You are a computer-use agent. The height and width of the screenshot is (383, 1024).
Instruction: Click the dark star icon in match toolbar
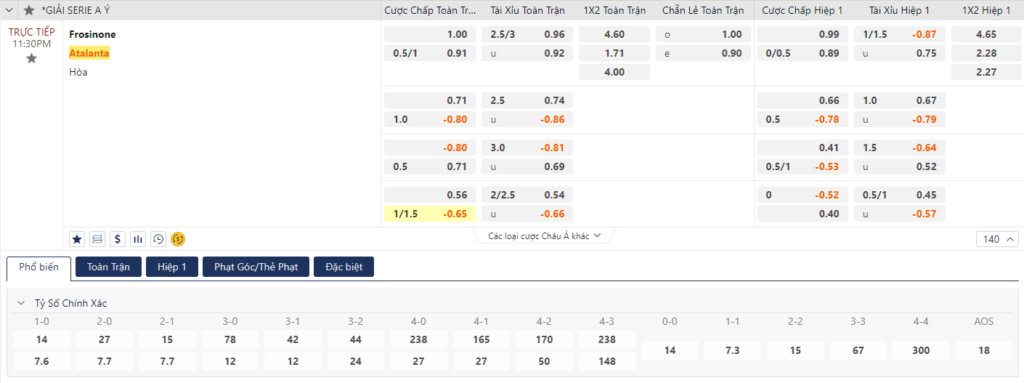click(77, 239)
